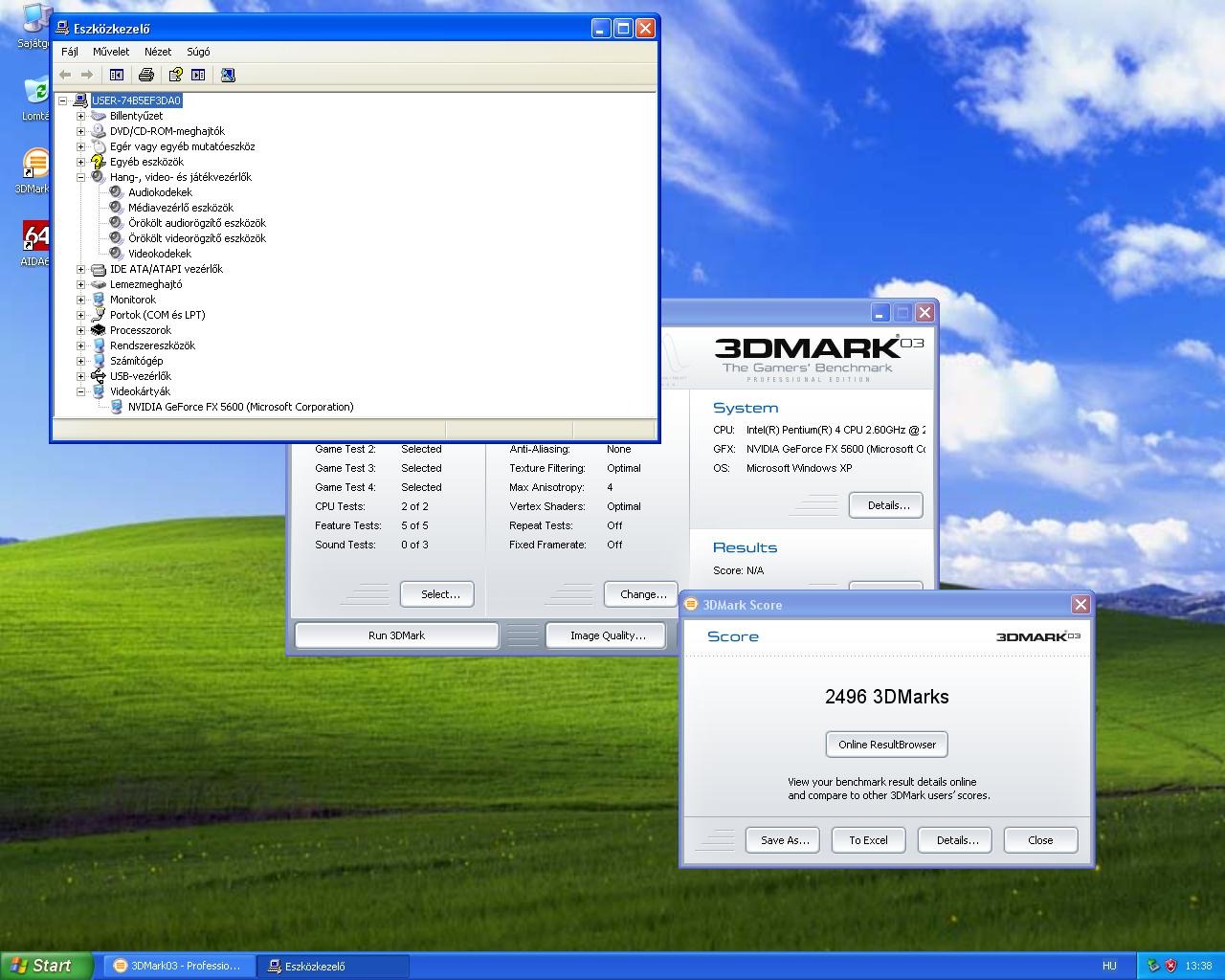This screenshot has width=1225, height=980.
Task: Click the Close button in the 3DMark Score window
Action: pyautogui.click(x=1040, y=840)
